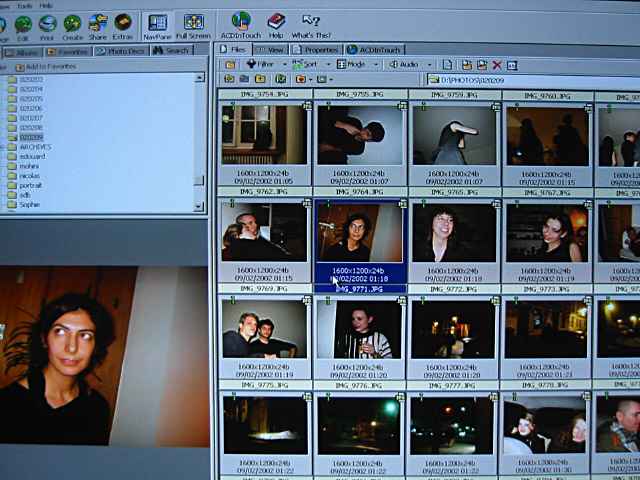
Task: Select the portrait folder
Action: [x=31, y=185]
